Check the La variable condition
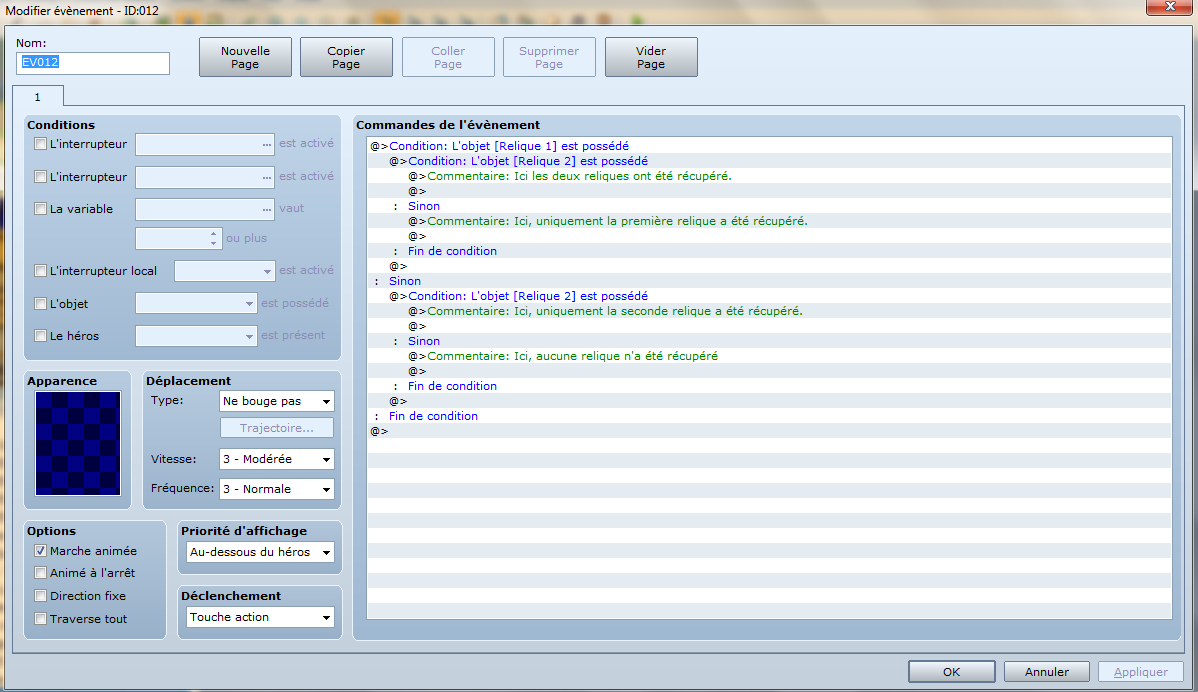 click(40, 209)
